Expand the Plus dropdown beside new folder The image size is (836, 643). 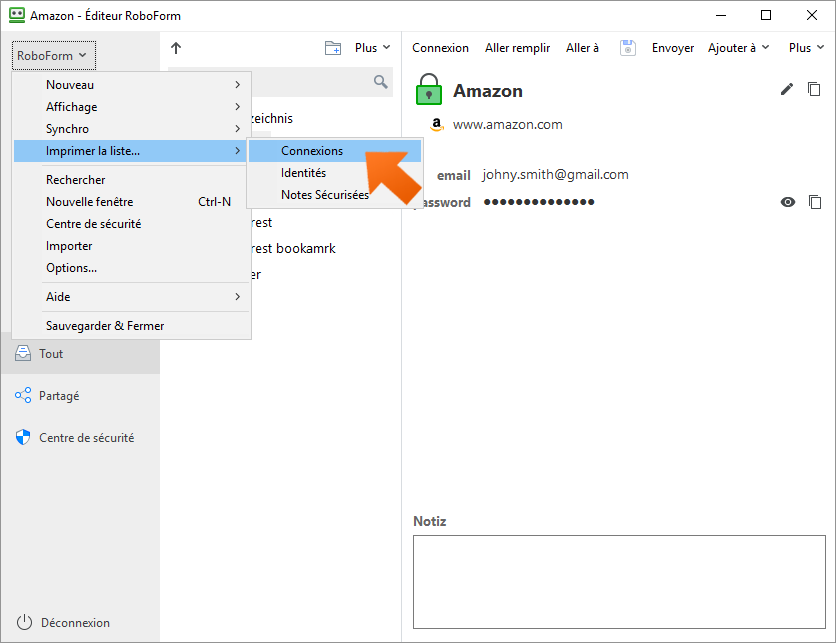pos(372,48)
